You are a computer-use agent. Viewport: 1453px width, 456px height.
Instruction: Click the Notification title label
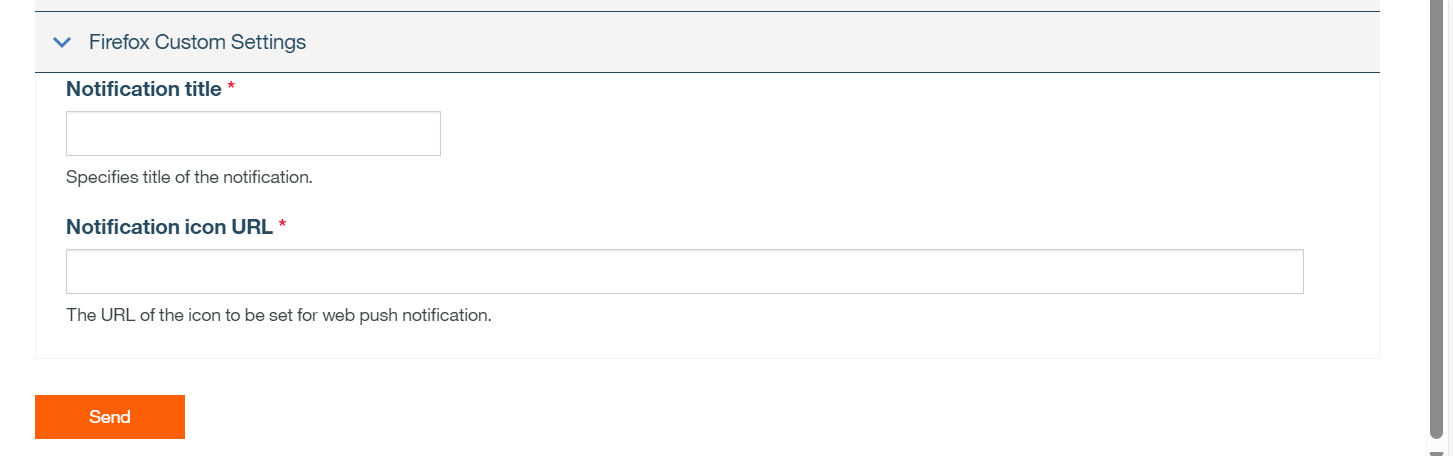tap(143, 89)
